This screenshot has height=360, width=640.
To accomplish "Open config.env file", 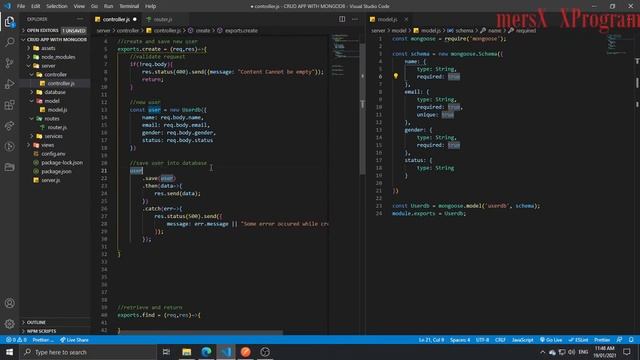I will point(53,154).
